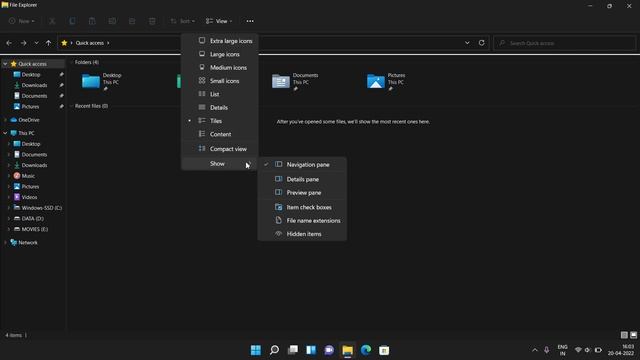
Task: Click the microphone icon in system tray
Action: coord(547,350)
